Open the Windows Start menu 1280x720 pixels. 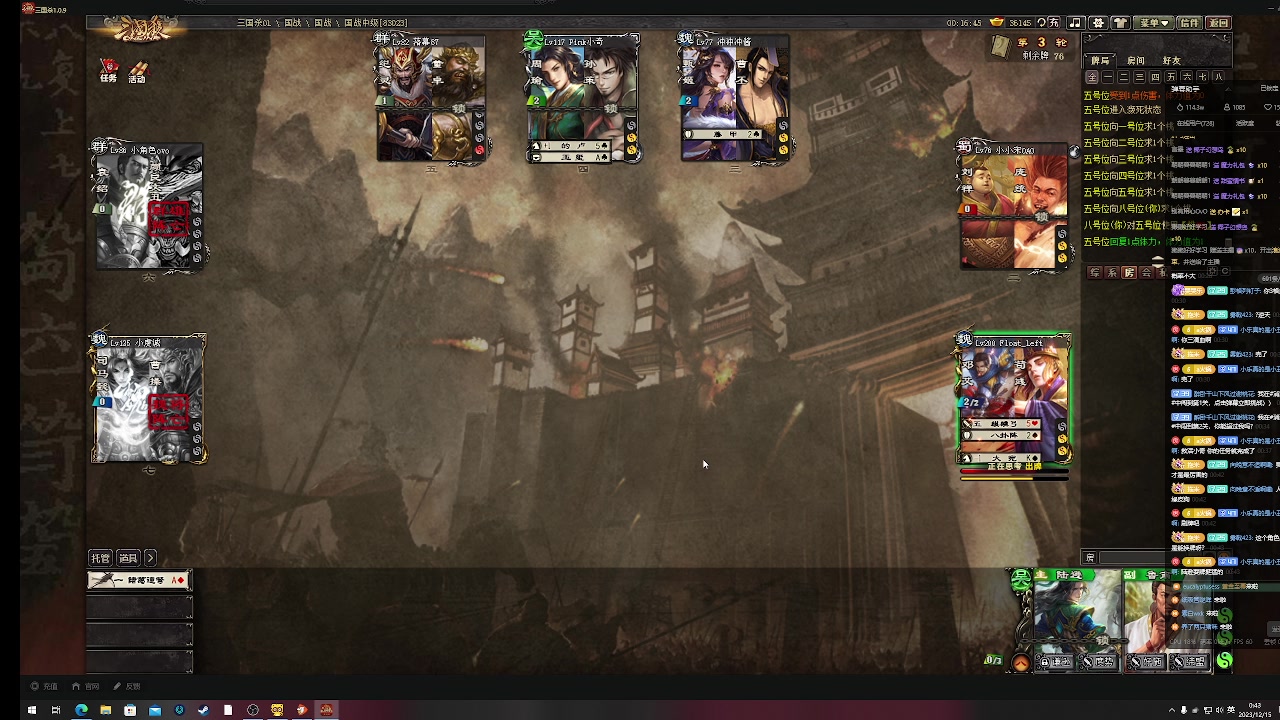point(32,710)
